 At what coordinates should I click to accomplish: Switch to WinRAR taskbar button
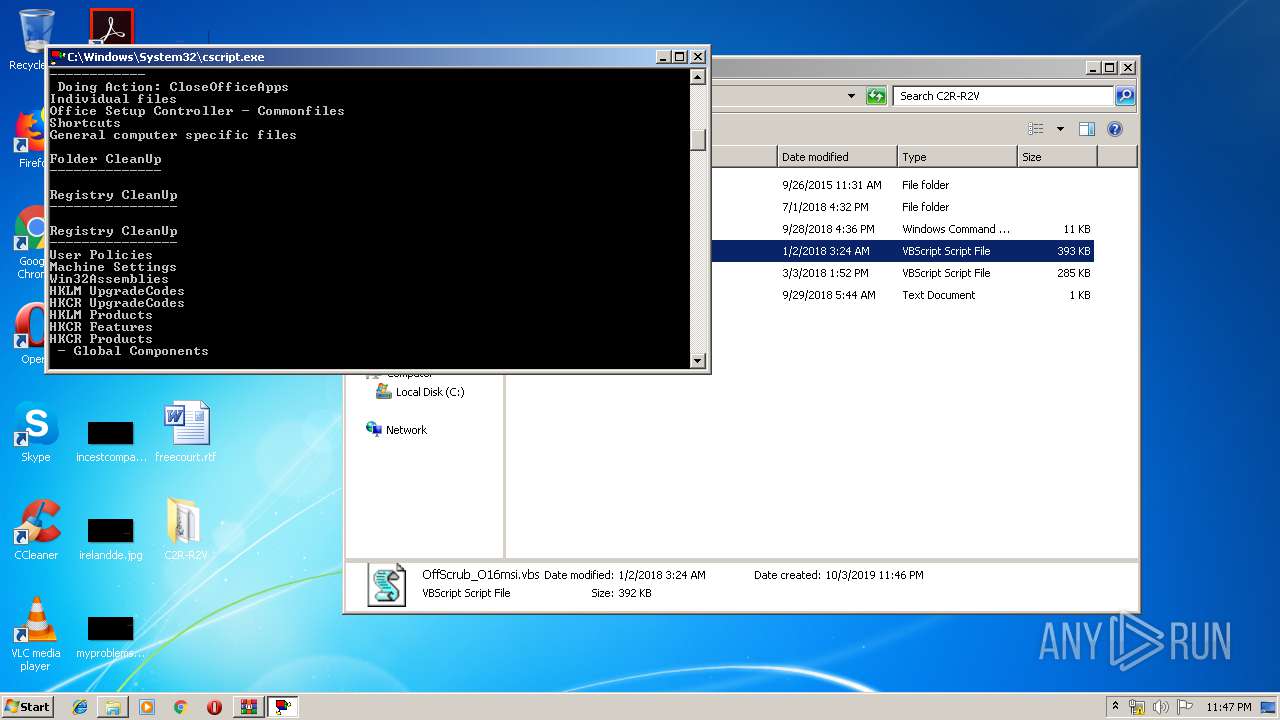click(249, 707)
